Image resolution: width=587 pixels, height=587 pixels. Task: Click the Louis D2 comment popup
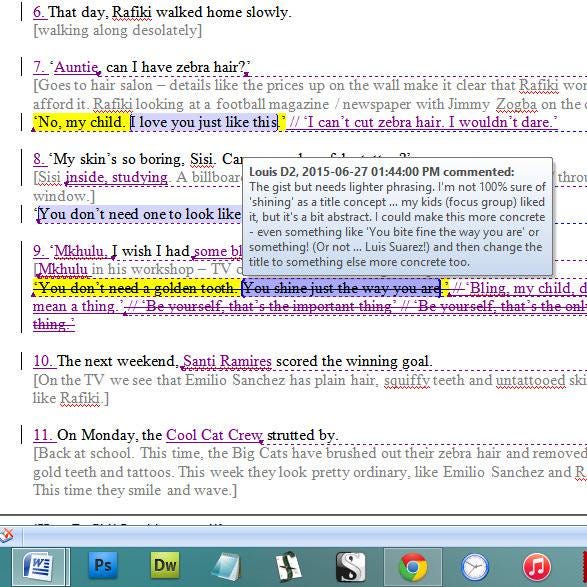tap(398, 217)
